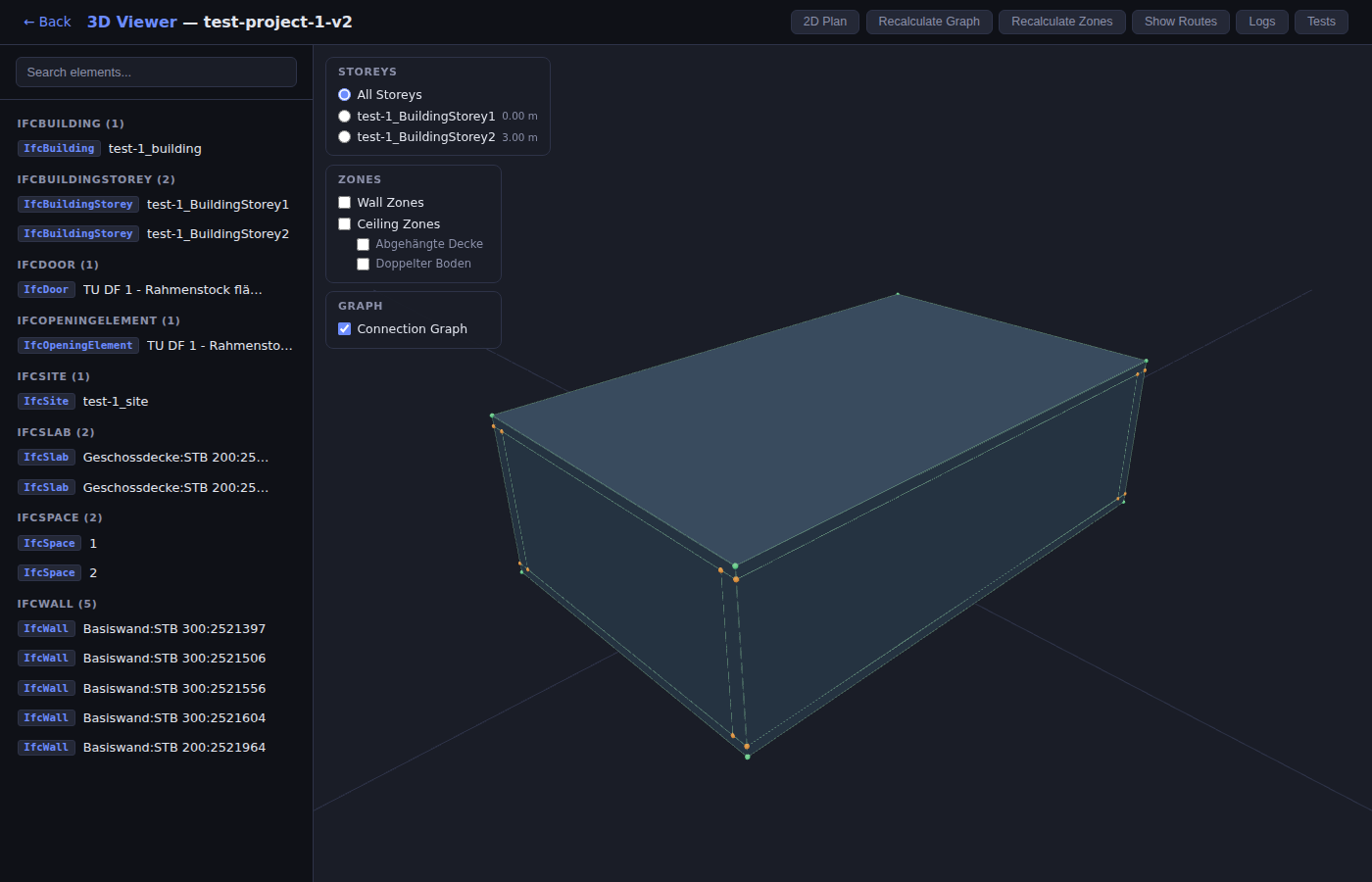Screen dimensions: 1372x882
Task: Click the IfcDoor type badge
Action: (x=46, y=290)
